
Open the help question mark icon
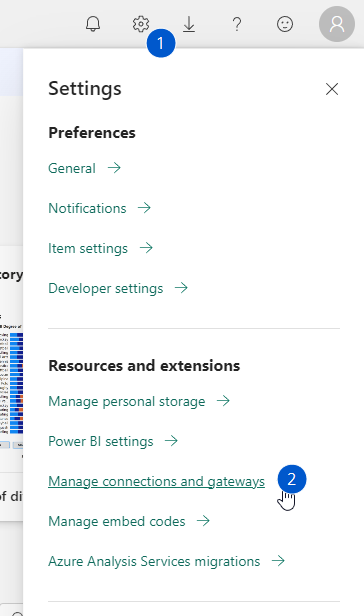(x=237, y=24)
